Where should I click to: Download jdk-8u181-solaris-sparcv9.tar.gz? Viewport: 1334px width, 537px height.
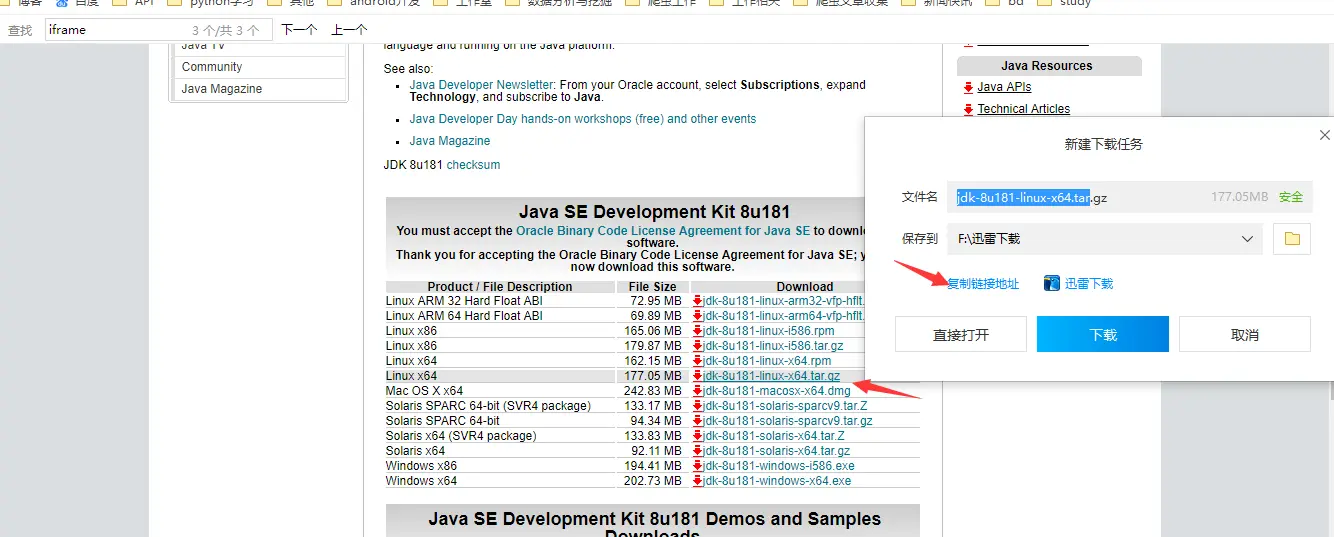(788, 421)
